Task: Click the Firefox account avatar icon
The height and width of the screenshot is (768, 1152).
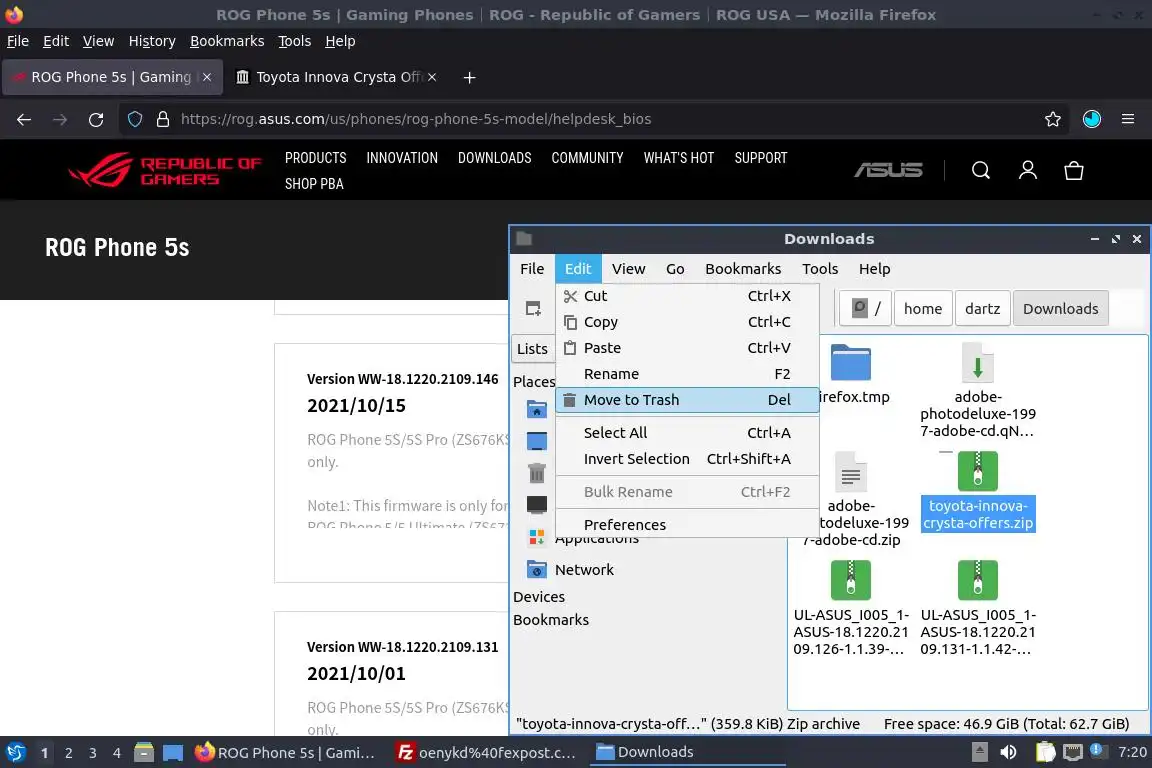Action: 1092,119
